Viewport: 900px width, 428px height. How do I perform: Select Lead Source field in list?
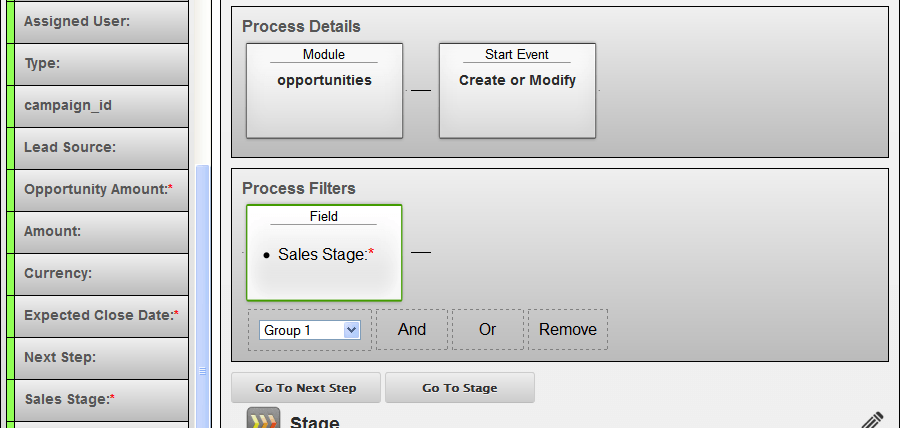coord(101,148)
